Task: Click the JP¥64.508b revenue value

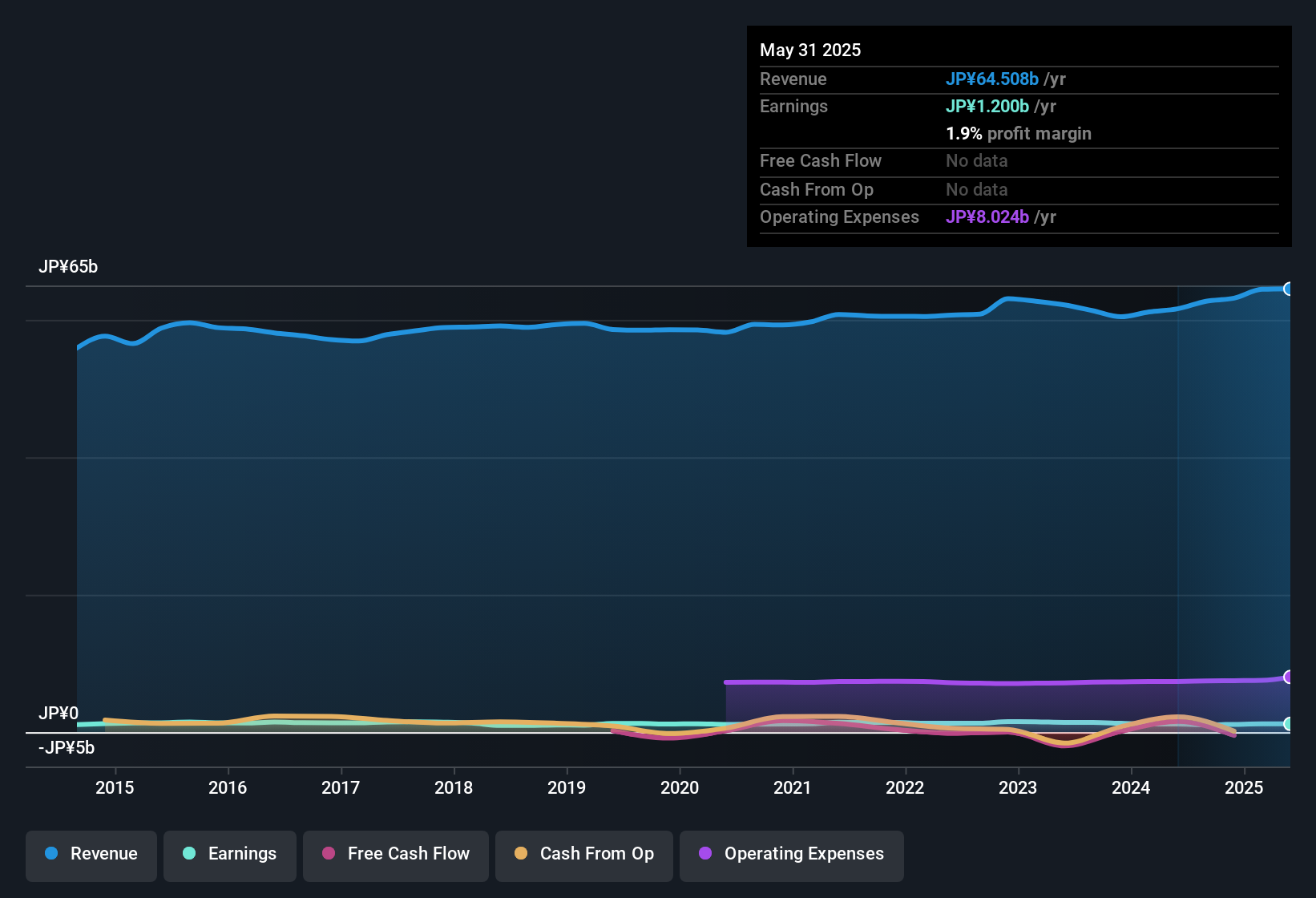Action: pyautogui.click(x=992, y=79)
